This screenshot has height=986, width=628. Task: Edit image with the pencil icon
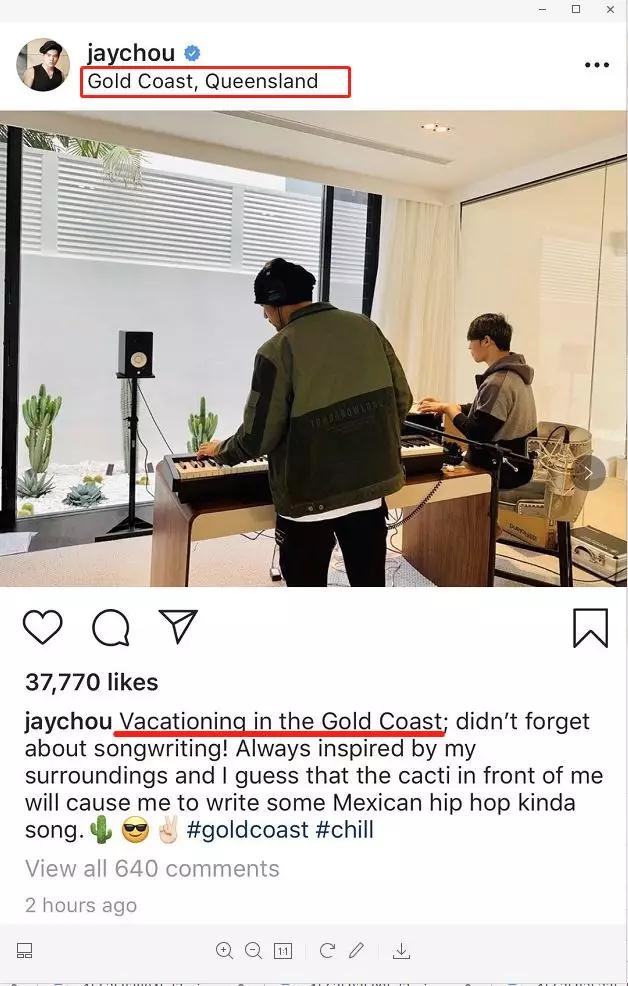coord(356,950)
